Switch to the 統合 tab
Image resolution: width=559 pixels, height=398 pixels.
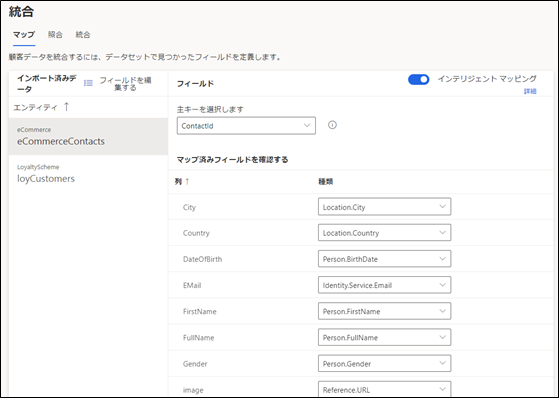click(83, 35)
